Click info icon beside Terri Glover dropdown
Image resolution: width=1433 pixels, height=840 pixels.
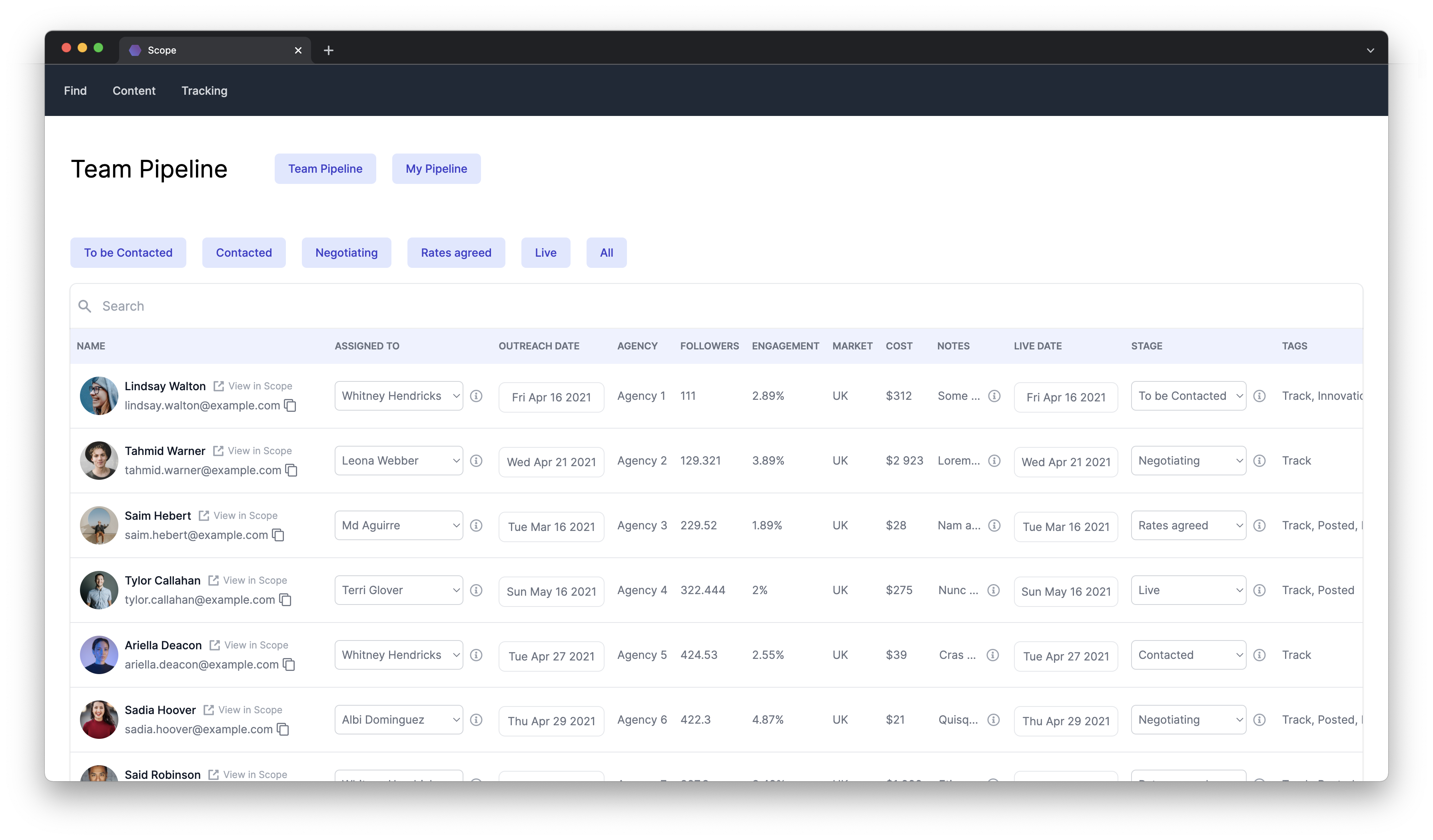pyautogui.click(x=477, y=591)
